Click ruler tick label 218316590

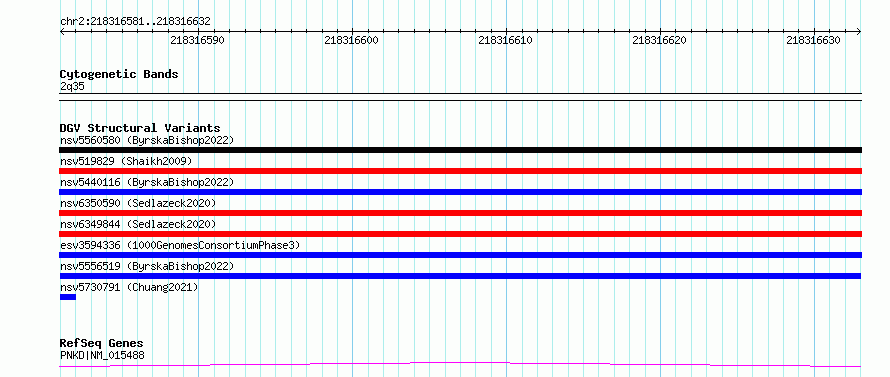tap(198, 40)
